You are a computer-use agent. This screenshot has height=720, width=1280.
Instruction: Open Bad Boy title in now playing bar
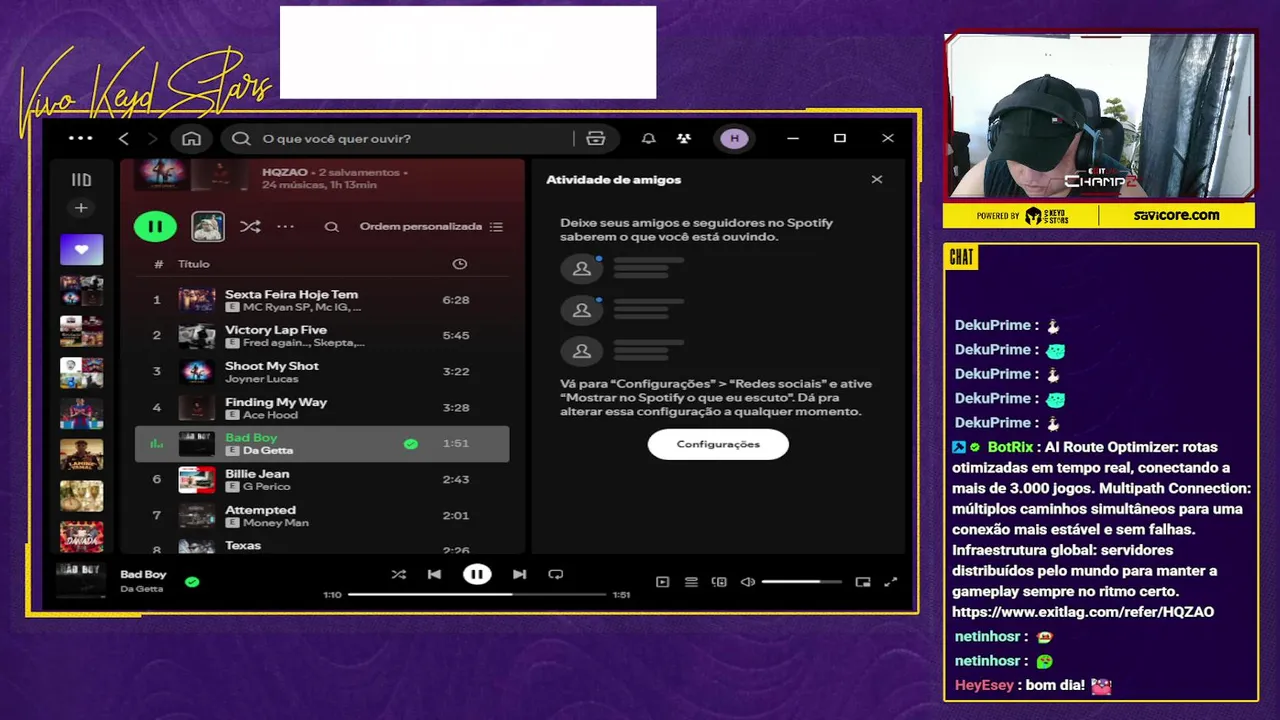[x=143, y=575]
